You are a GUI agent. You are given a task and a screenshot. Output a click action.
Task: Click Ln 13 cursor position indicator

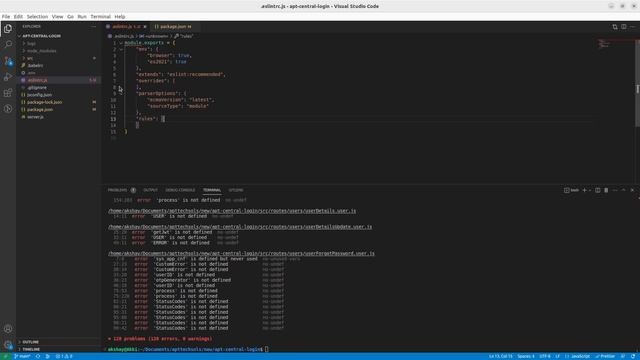[500, 356]
